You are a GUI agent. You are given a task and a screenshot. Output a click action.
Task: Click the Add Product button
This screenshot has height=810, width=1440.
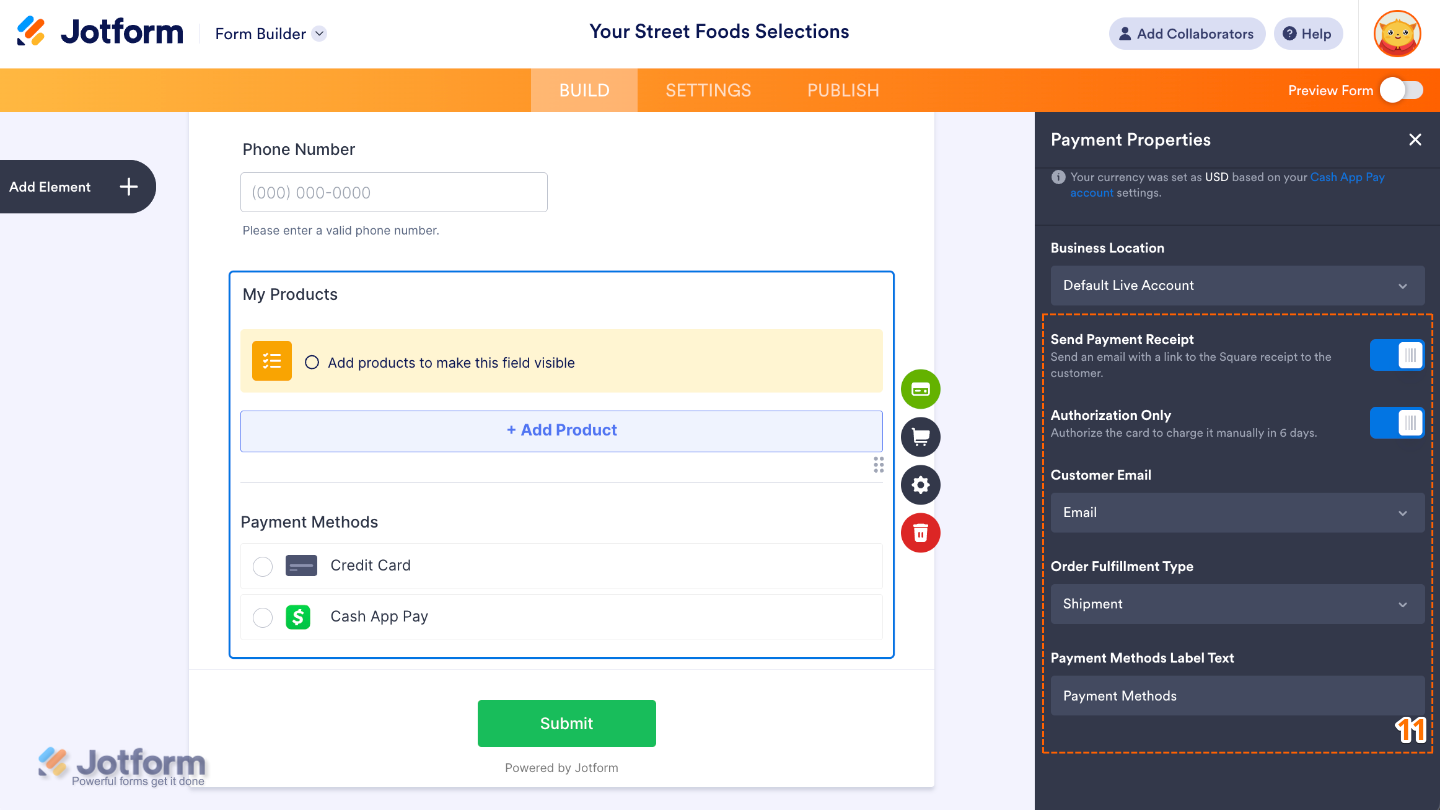point(561,431)
